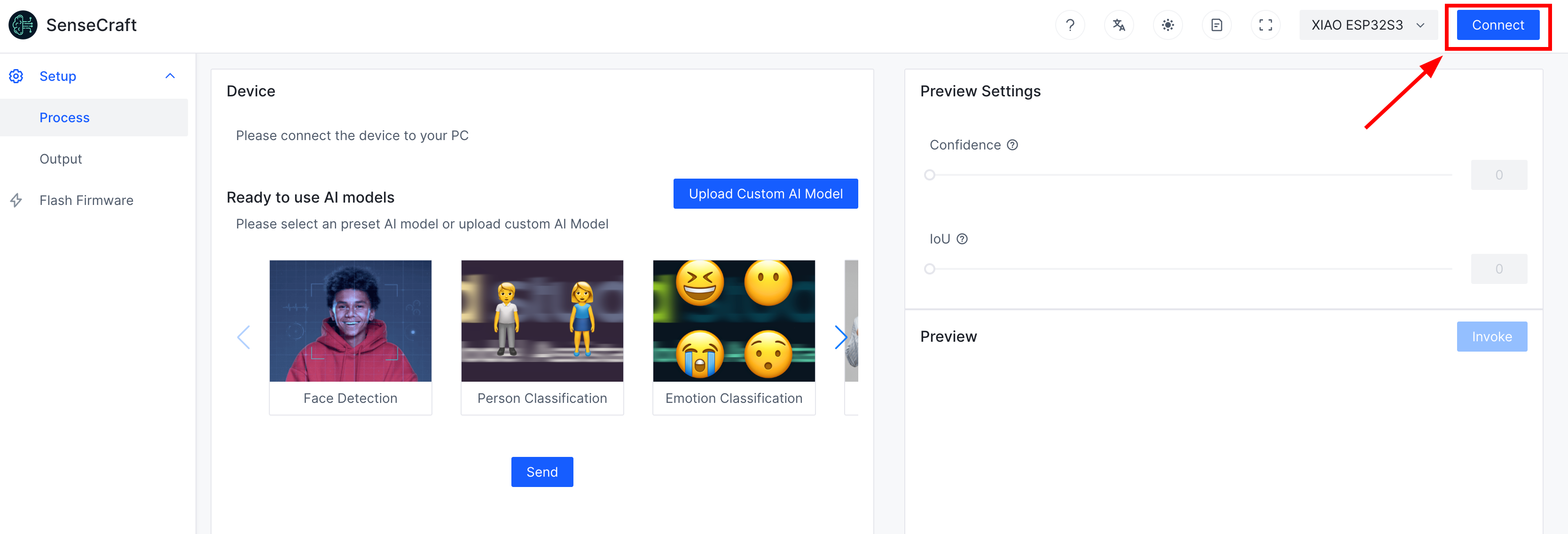The height and width of the screenshot is (534, 1568).
Task: Toggle the light/dark theme icon
Action: point(1167,25)
